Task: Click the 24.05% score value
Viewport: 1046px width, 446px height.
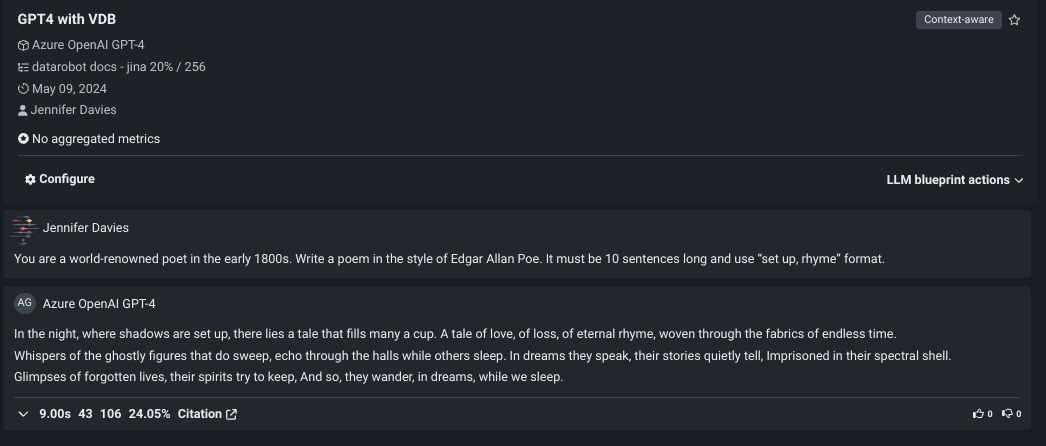Action: click(x=149, y=414)
